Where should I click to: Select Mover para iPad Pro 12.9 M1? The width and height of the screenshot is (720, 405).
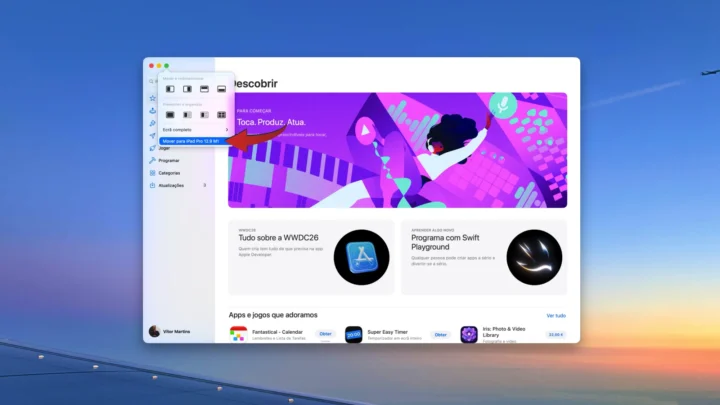pyautogui.click(x=195, y=141)
